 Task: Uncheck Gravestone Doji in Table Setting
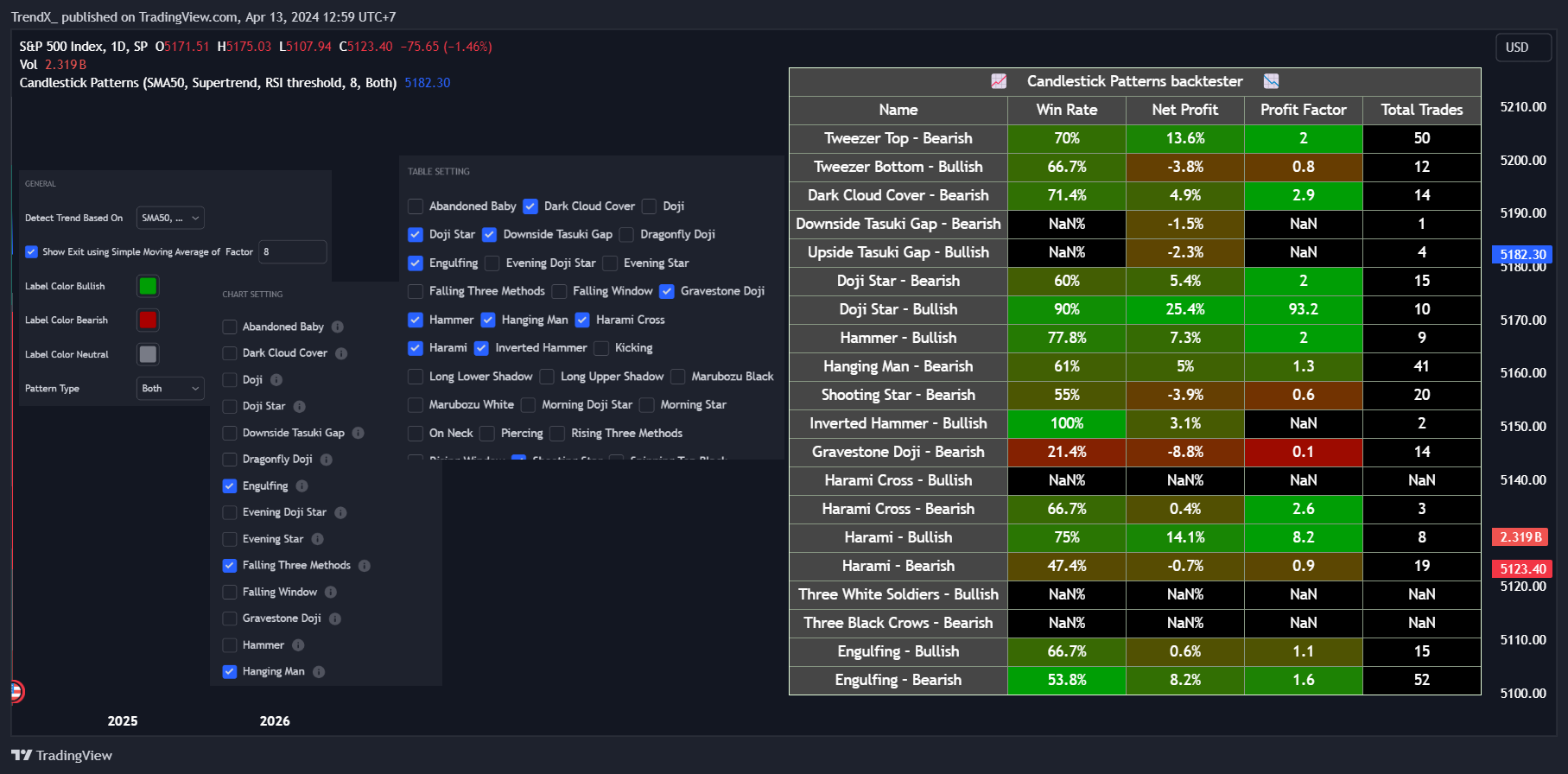pyautogui.click(x=667, y=291)
